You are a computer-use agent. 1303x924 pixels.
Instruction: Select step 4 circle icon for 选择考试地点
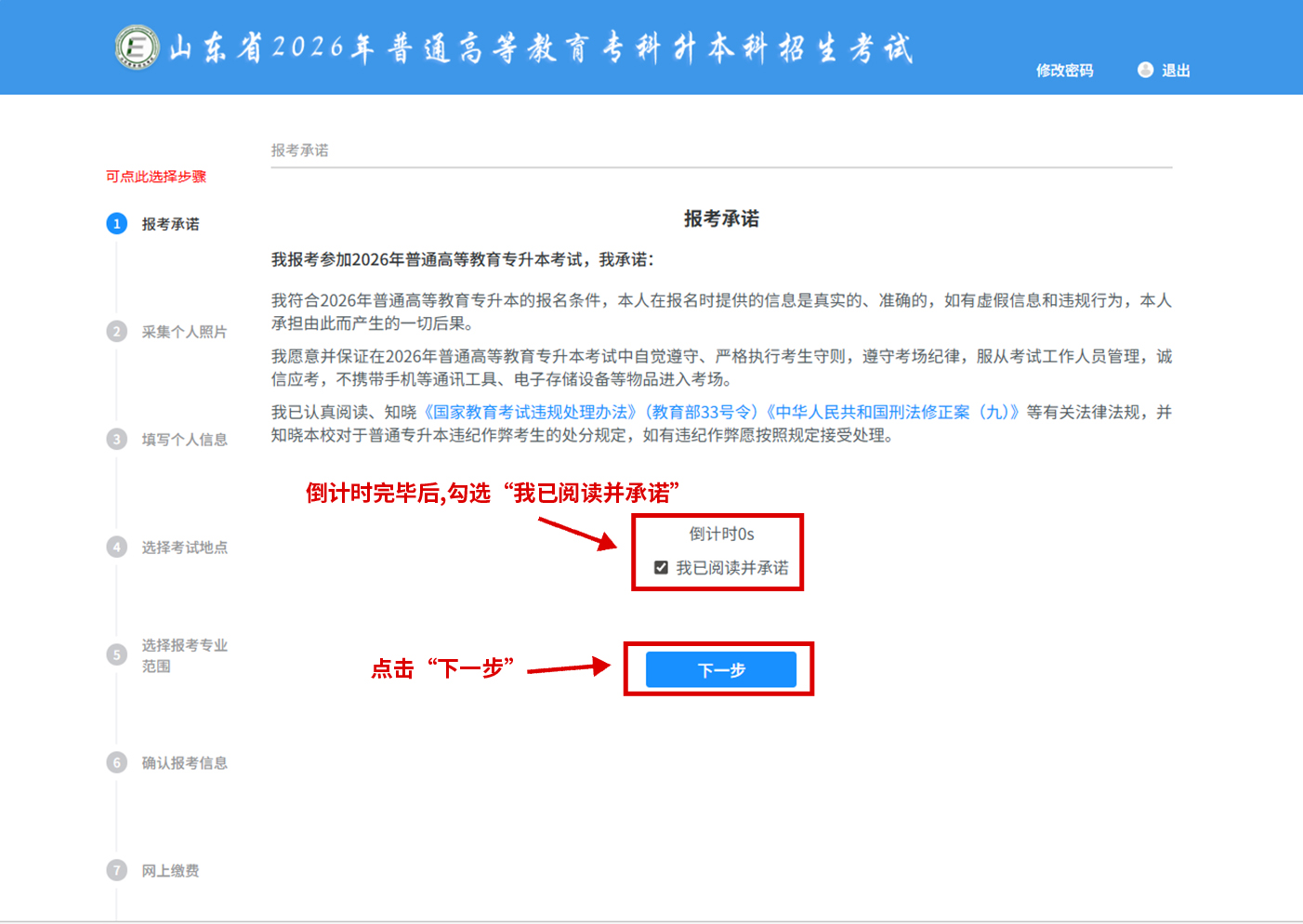tap(116, 548)
